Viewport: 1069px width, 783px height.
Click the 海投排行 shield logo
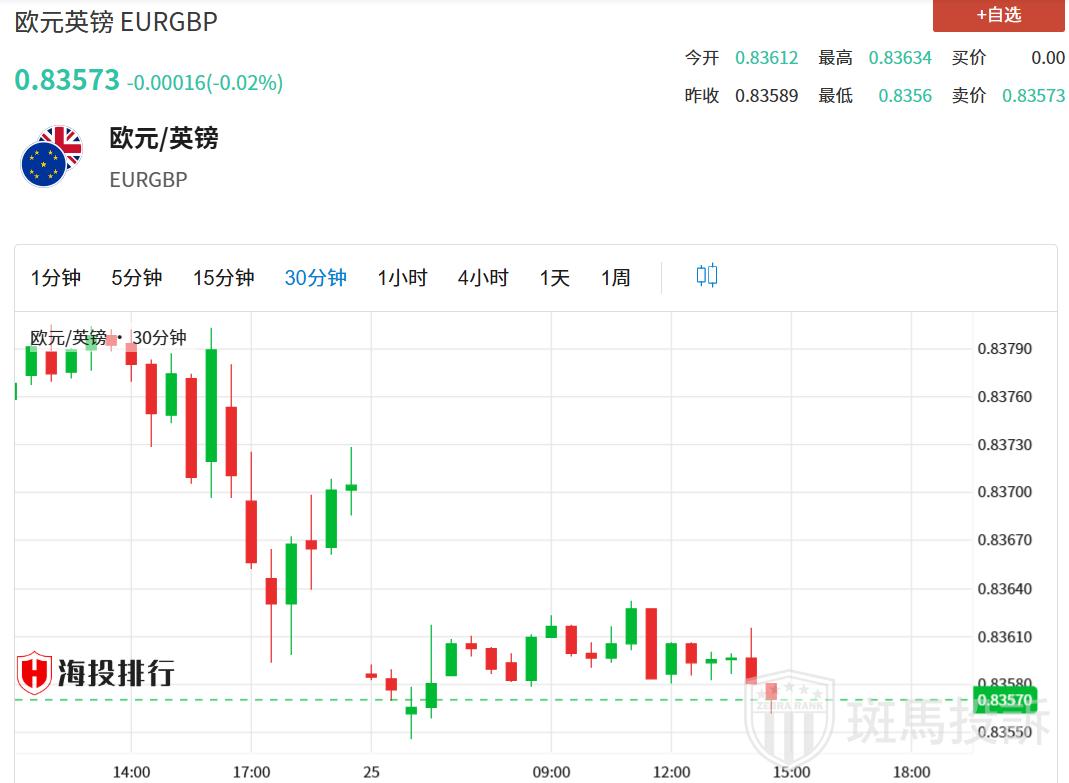click(x=34, y=673)
